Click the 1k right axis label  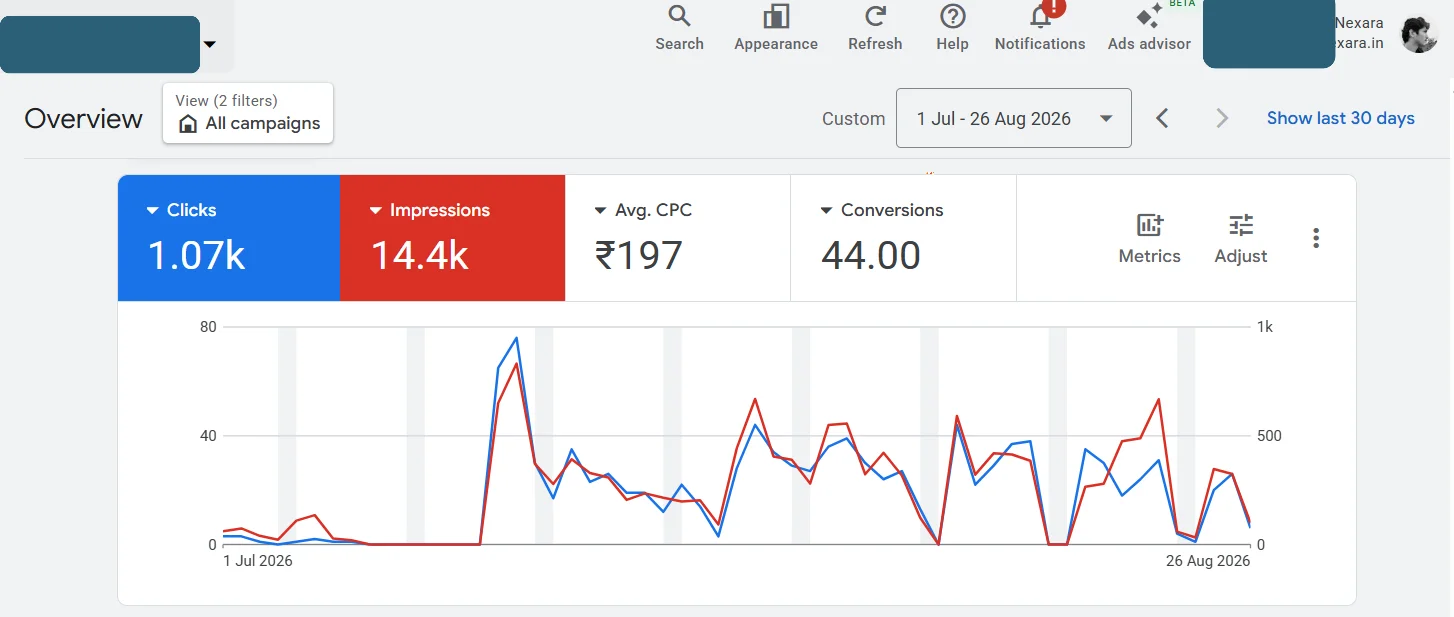click(x=1265, y=327)
